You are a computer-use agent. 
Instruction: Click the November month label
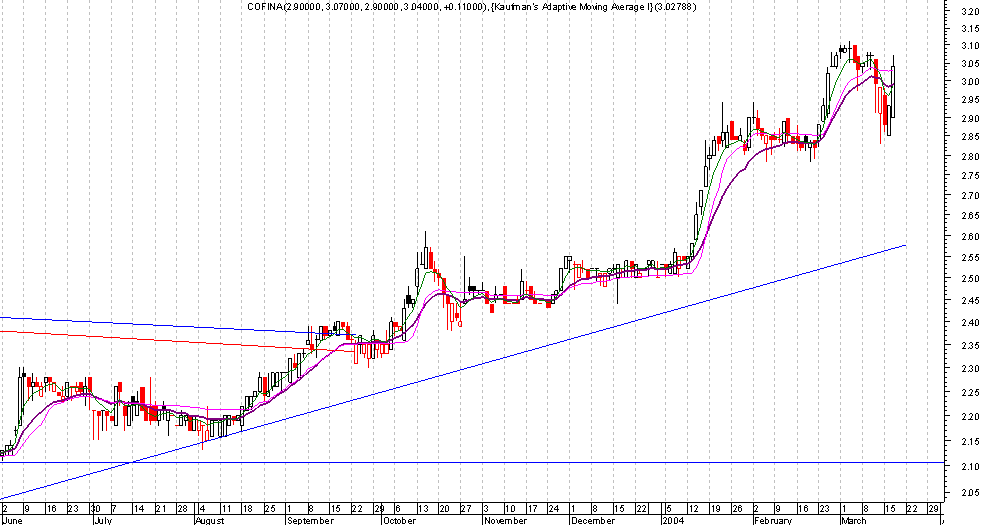pyautogui.click(x=505, y=521)
